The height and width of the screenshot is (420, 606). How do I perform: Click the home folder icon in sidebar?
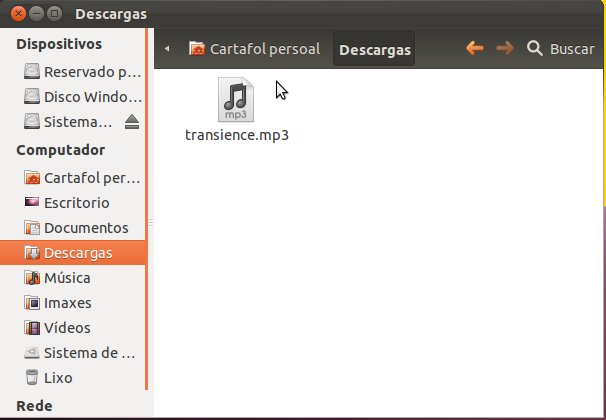tap(32, 178)
